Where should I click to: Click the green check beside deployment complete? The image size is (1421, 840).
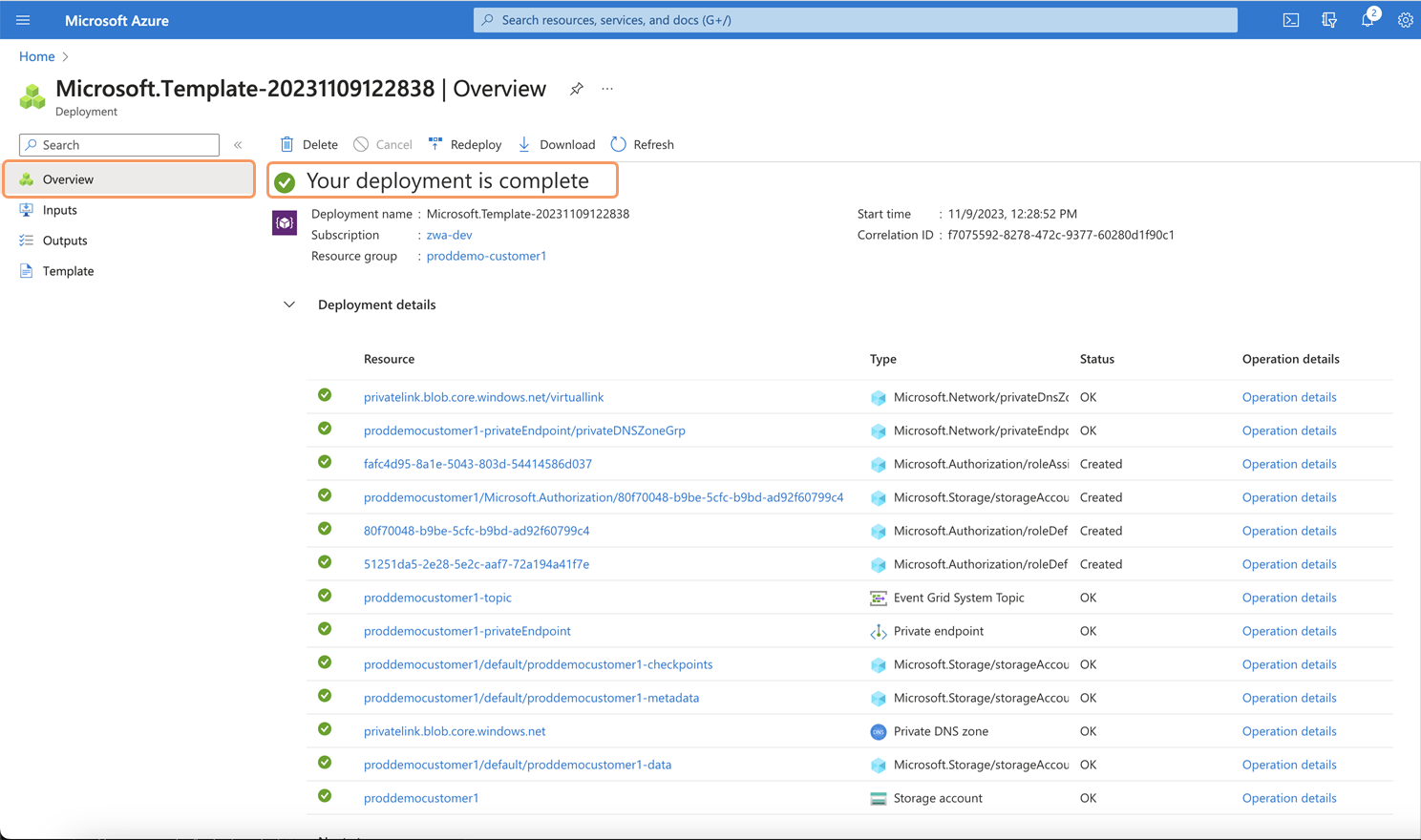285,181
